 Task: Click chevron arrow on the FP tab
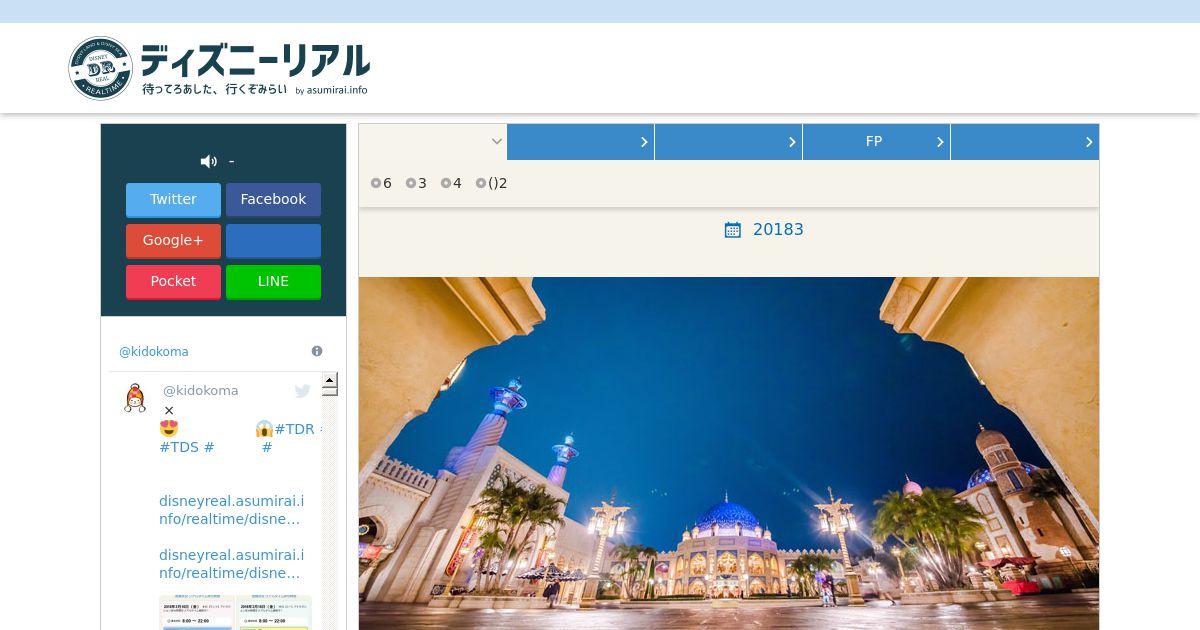coord(940,142)
